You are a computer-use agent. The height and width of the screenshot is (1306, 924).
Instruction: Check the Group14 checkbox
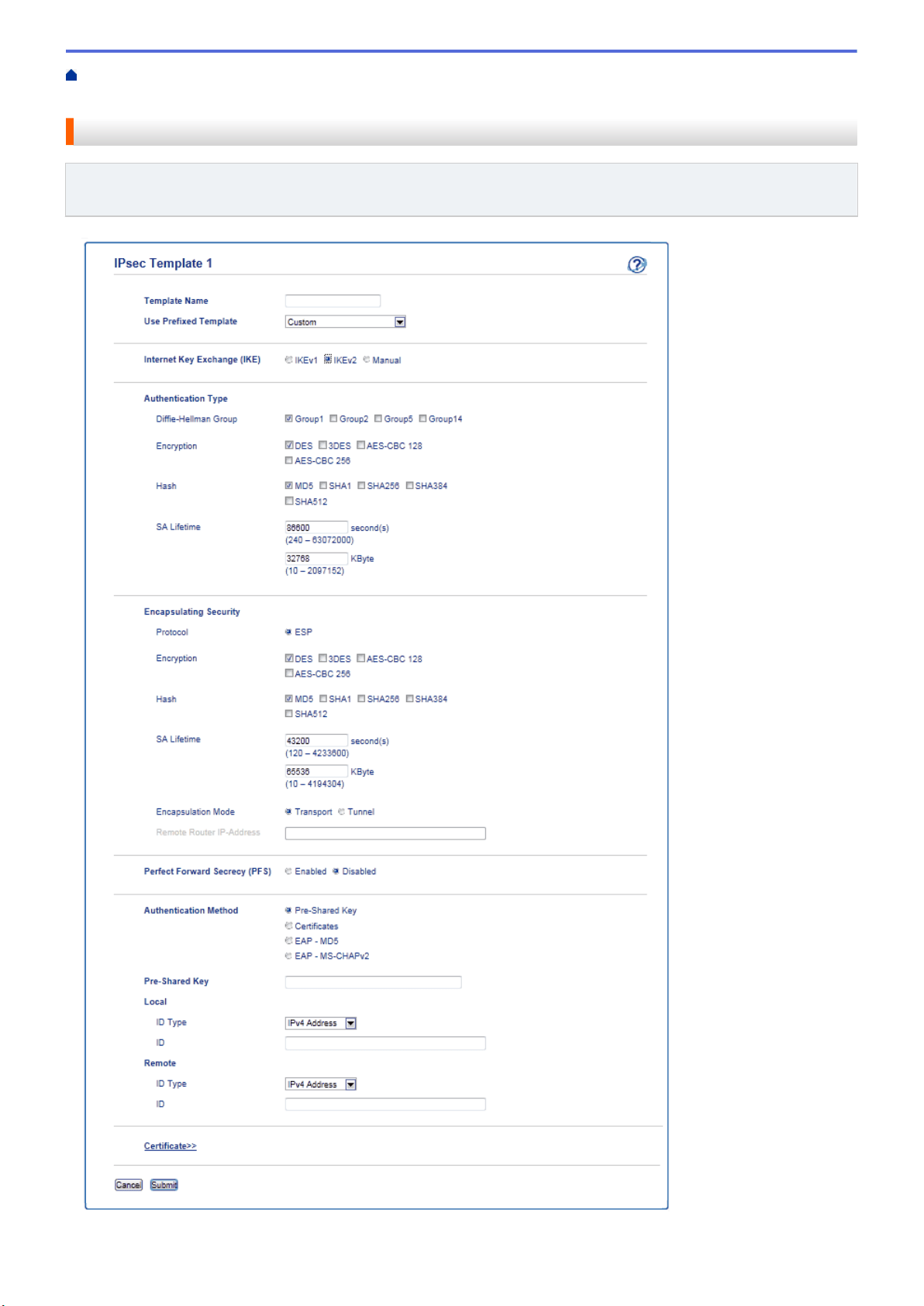(423, 419)
